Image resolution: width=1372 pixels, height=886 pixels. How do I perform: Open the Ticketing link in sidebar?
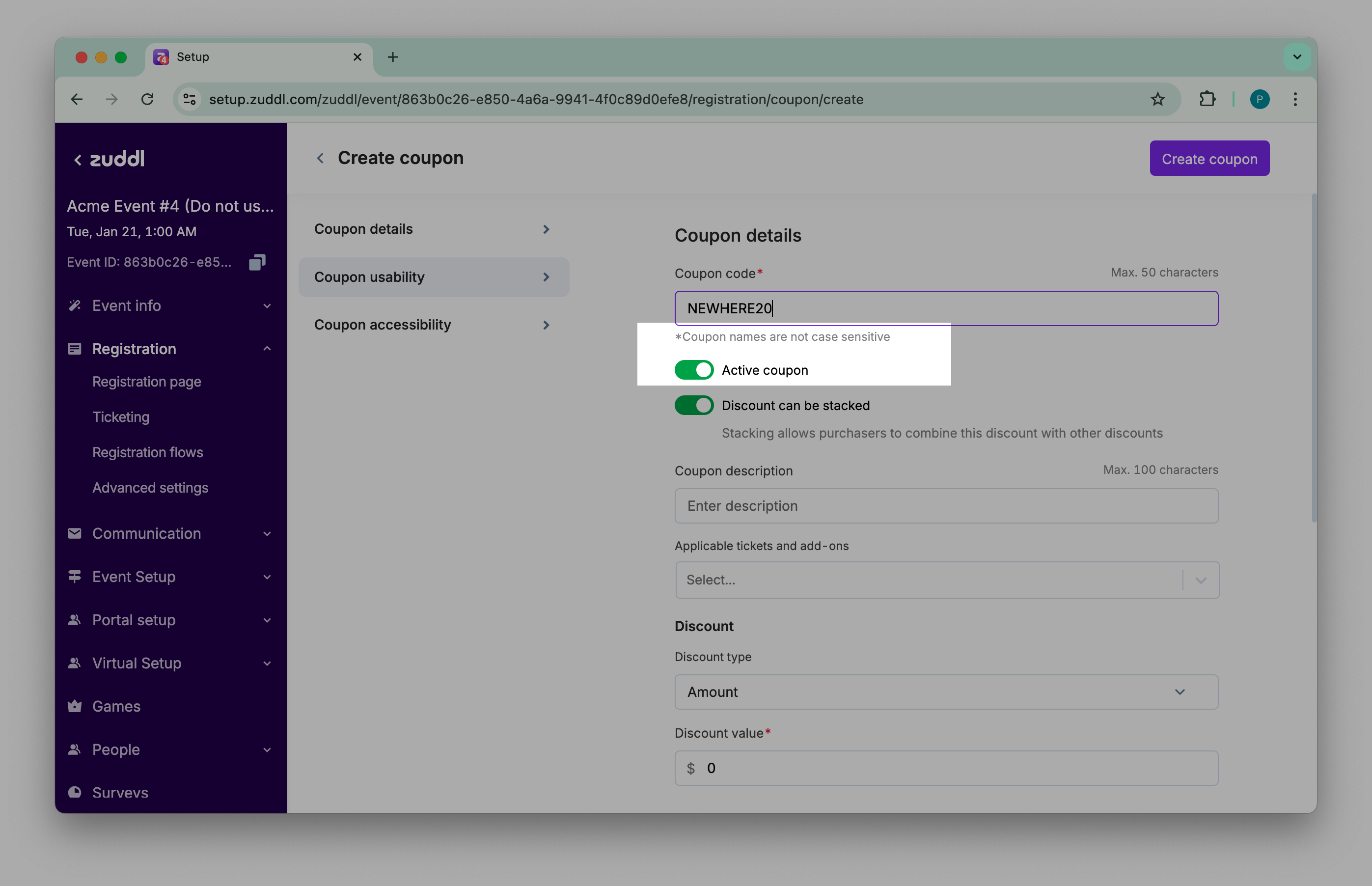(x=121, y=416)
